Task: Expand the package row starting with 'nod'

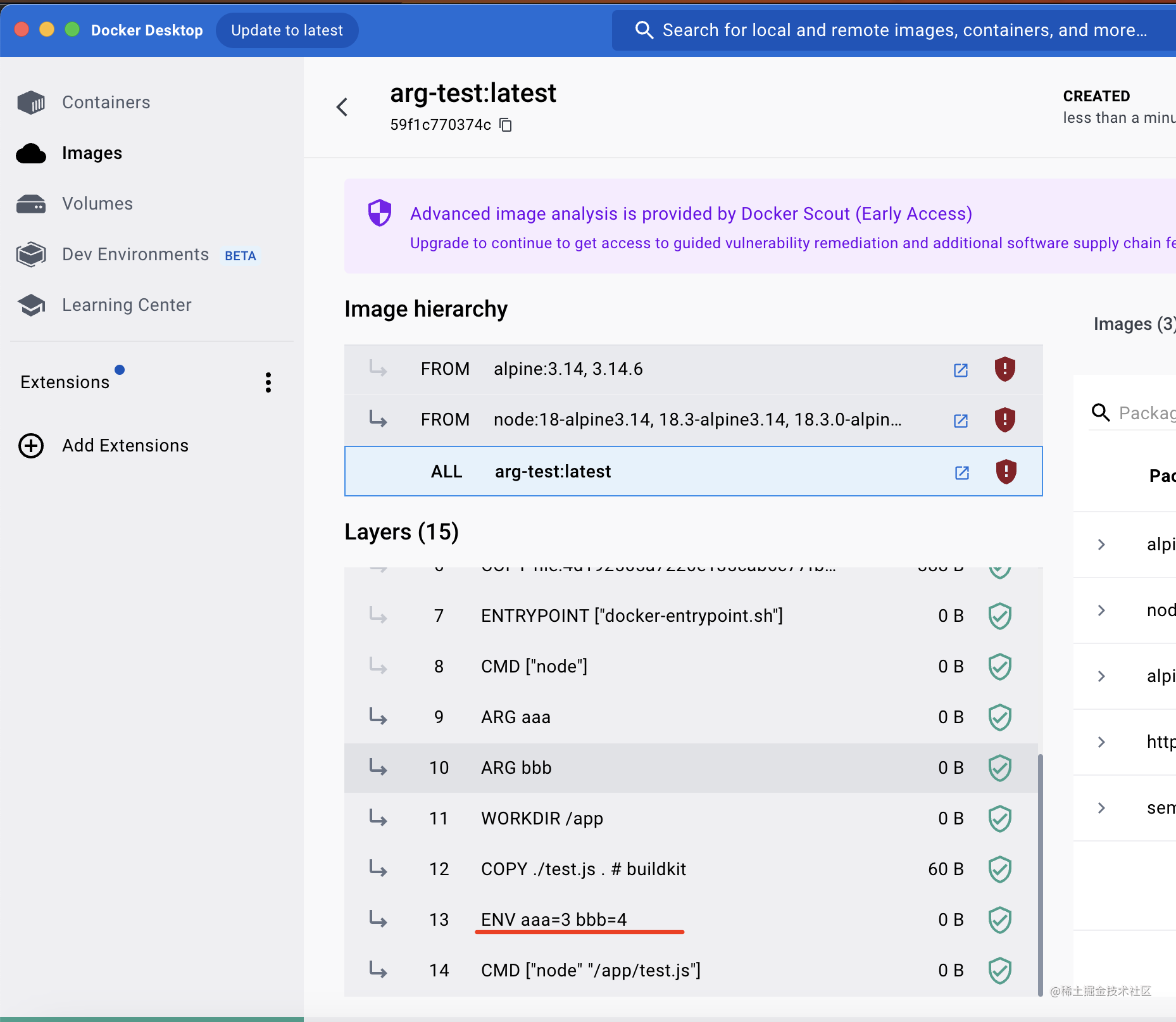Action: point(1101,610)
